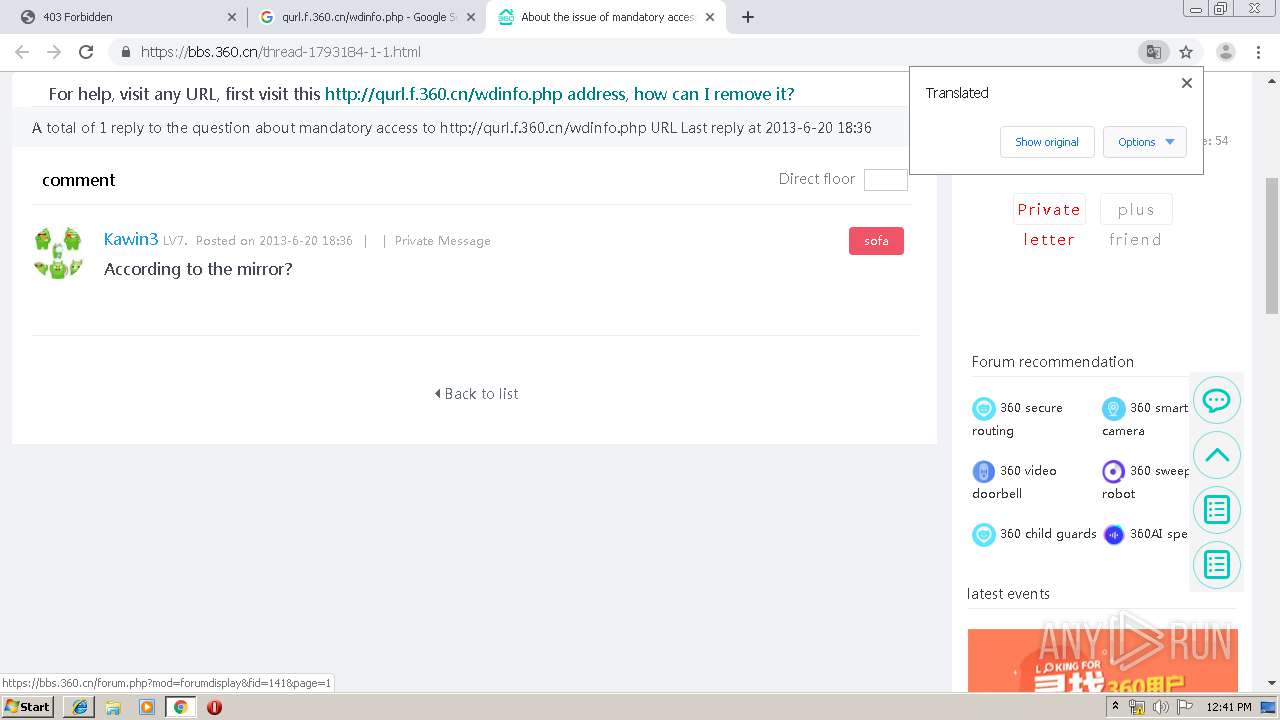Bookmark this page with the star icon
This screenshot has width=1280, height=720.
(x=1186, y=52)
